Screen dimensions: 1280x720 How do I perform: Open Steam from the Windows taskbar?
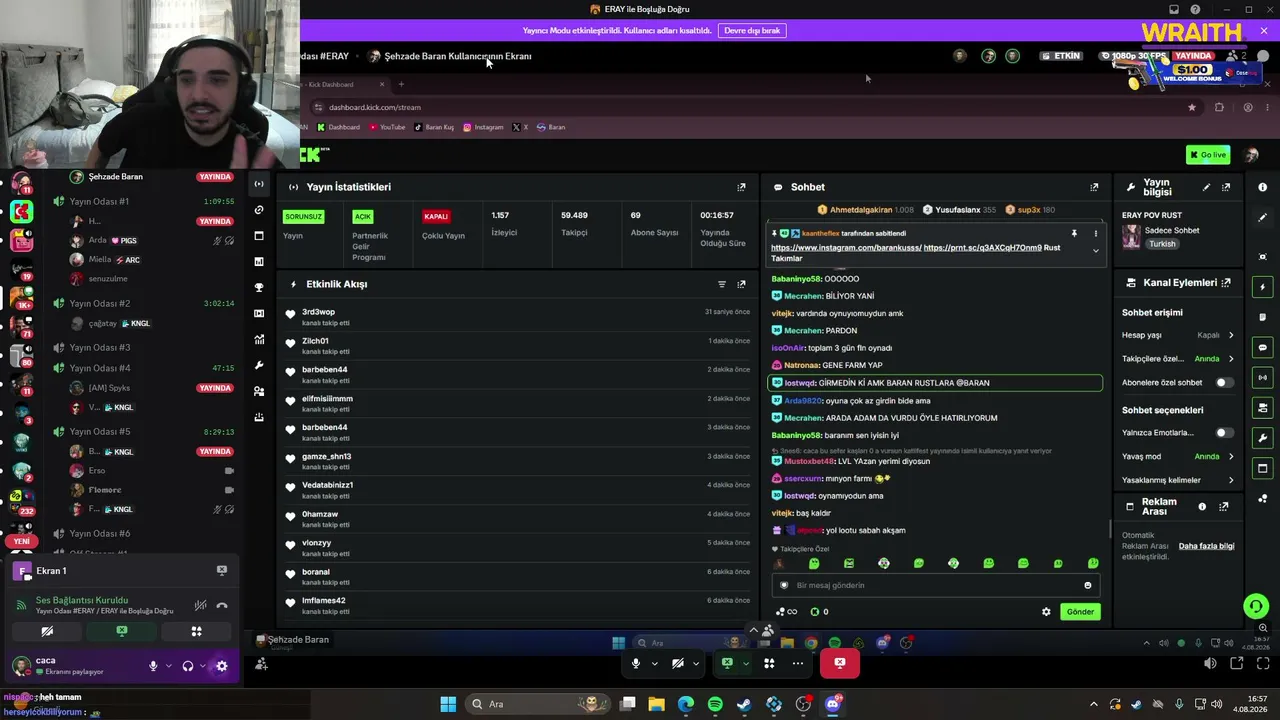tap(744, 704)
